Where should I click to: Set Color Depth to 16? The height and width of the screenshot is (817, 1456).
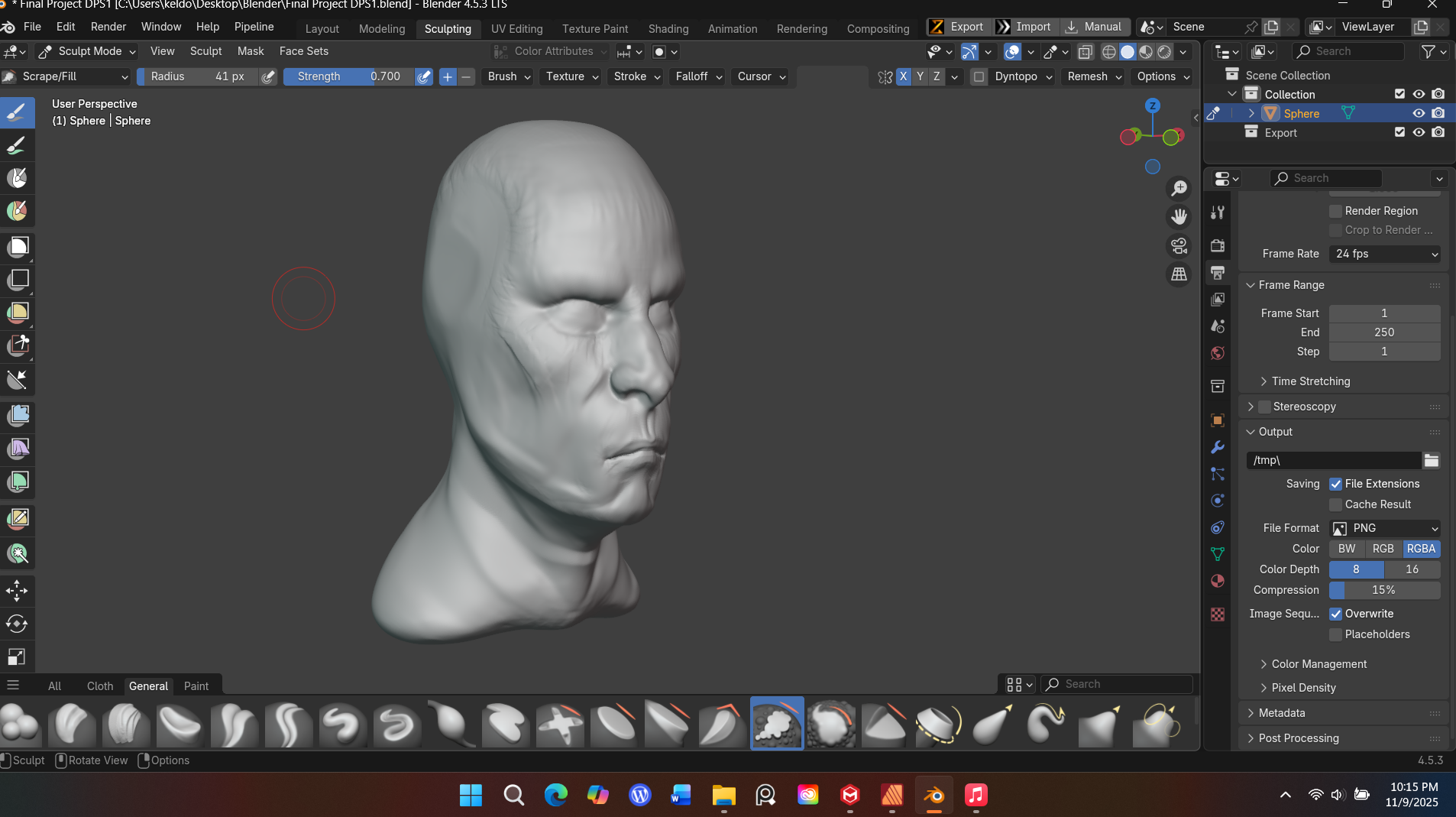pyautogui.click(x=1412, y=569)
